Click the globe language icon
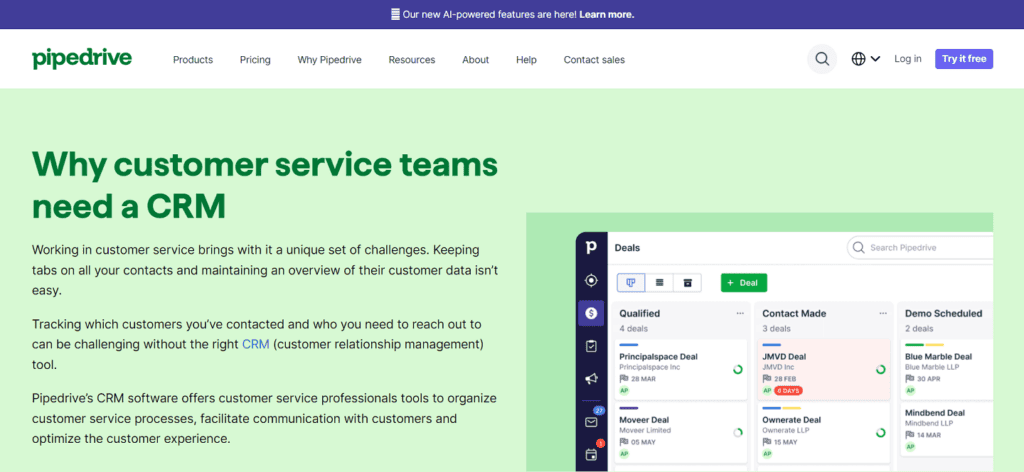This screenshot has height=472, width=1024. [x=858, y=59]
